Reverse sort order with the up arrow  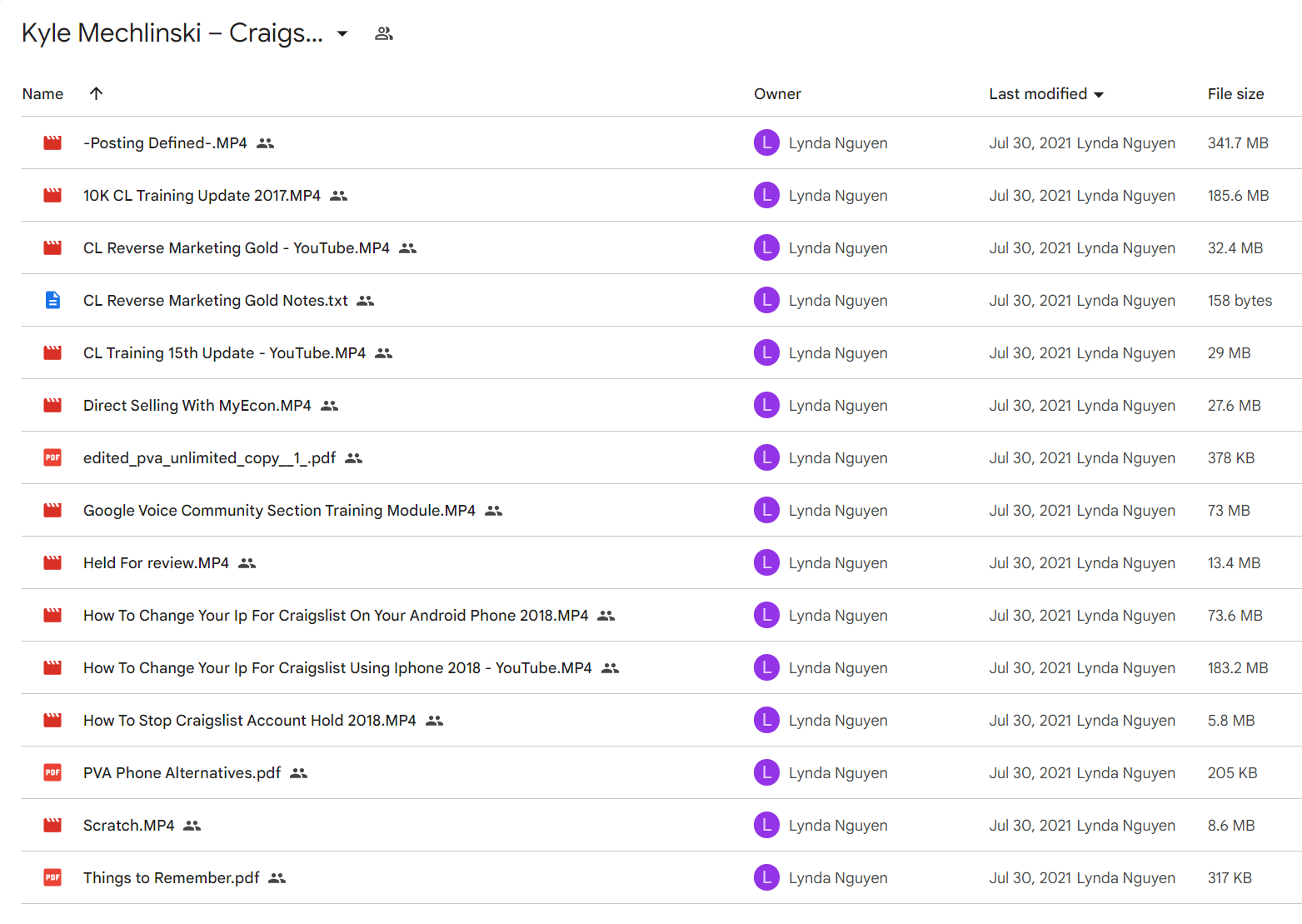point(96,93)
